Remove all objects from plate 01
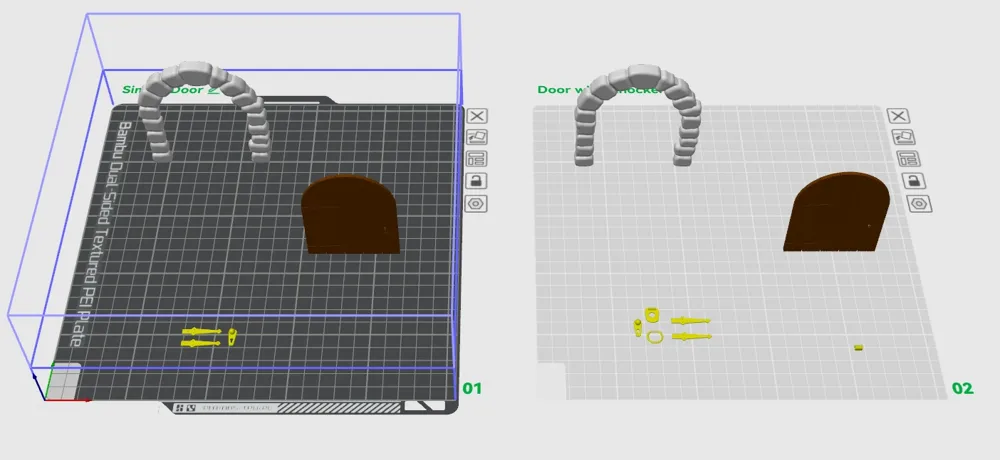 pyautogui.click(x=477, y=116)
